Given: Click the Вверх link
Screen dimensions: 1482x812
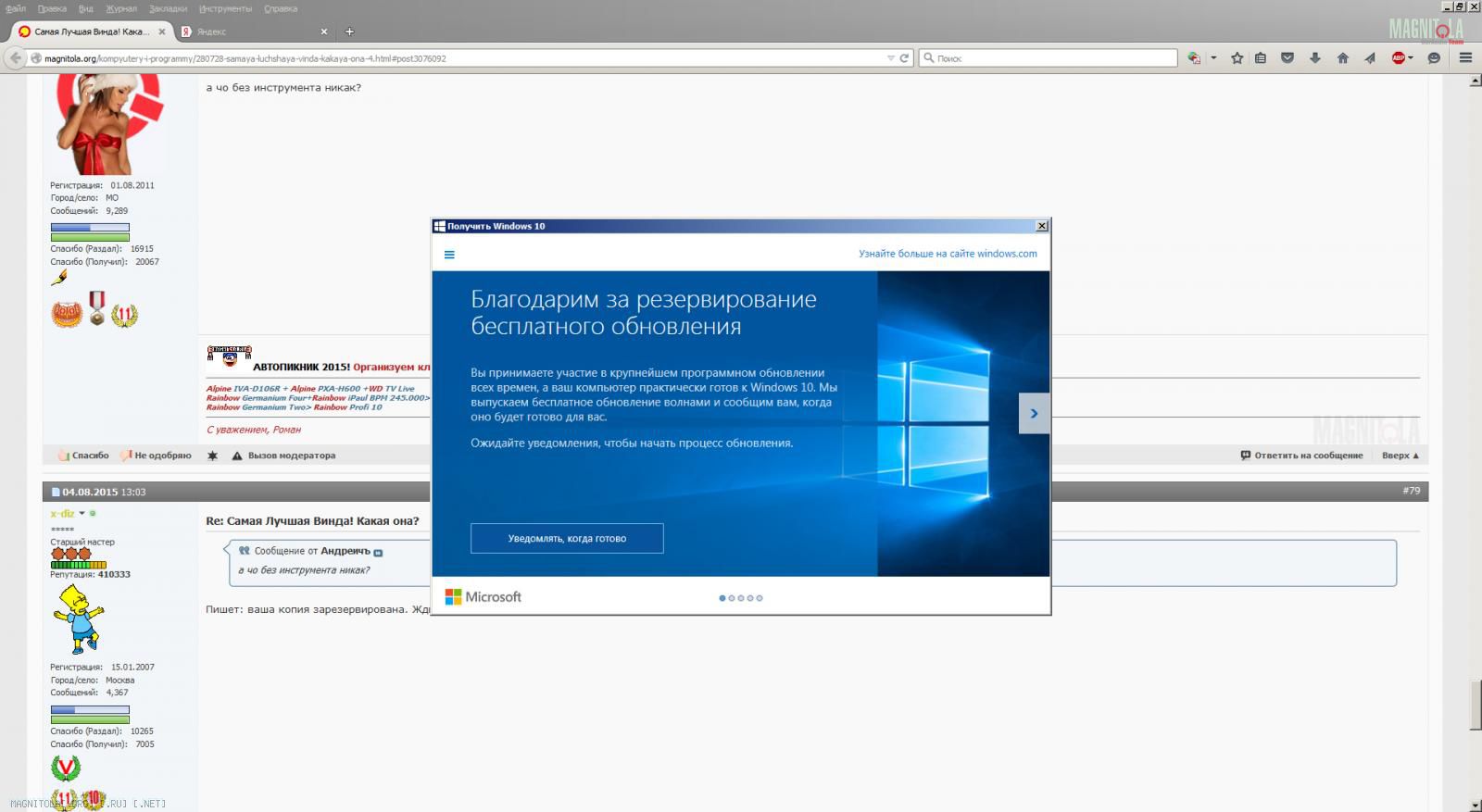Looking at the screenshot, I should [x=1400, y=456].
